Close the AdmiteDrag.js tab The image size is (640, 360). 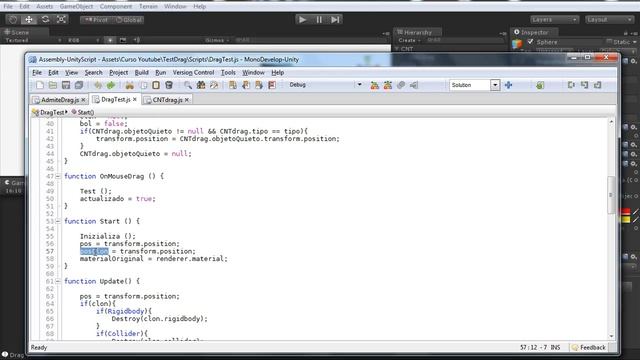[x=83, y=100]
